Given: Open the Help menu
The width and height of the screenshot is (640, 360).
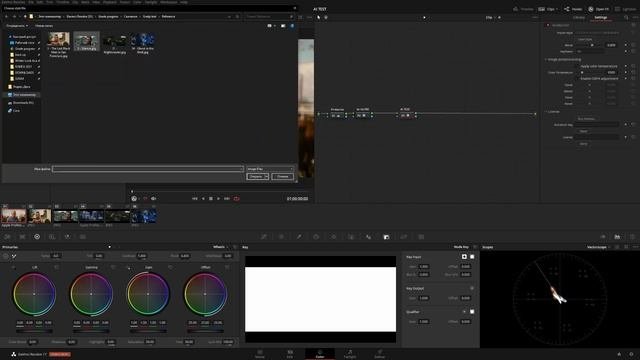Looking at the screenshot, I should 184,2.
